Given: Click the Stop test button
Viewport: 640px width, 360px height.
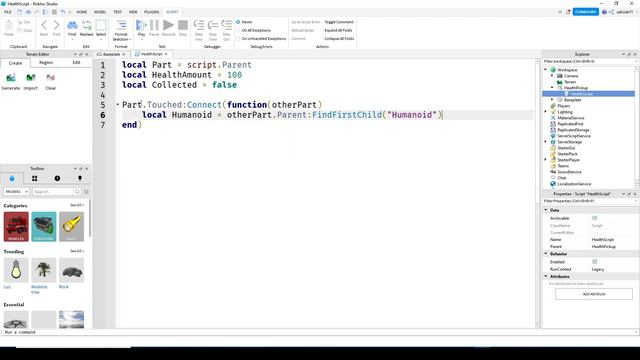Looking at the screenshot, I should click(x=183, y=25).
